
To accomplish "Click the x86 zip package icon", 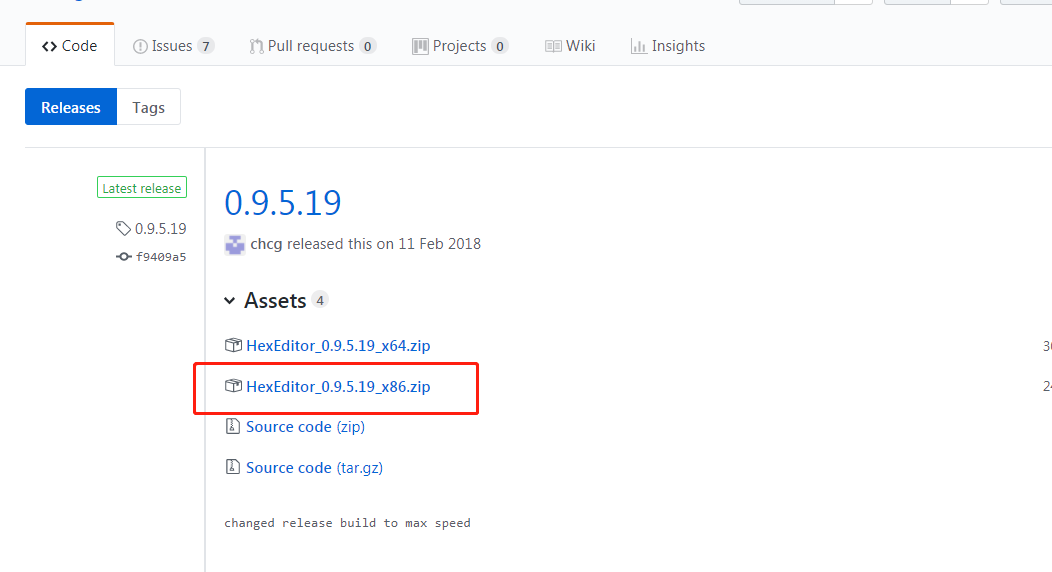I will click(233, 386).
